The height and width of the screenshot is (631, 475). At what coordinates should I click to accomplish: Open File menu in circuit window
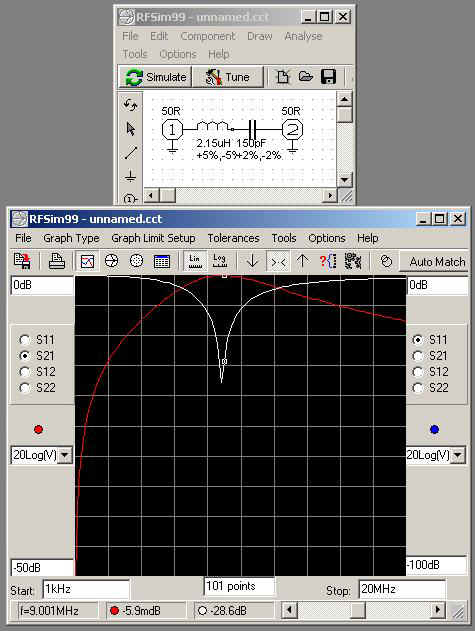click(x=130, y=36)
